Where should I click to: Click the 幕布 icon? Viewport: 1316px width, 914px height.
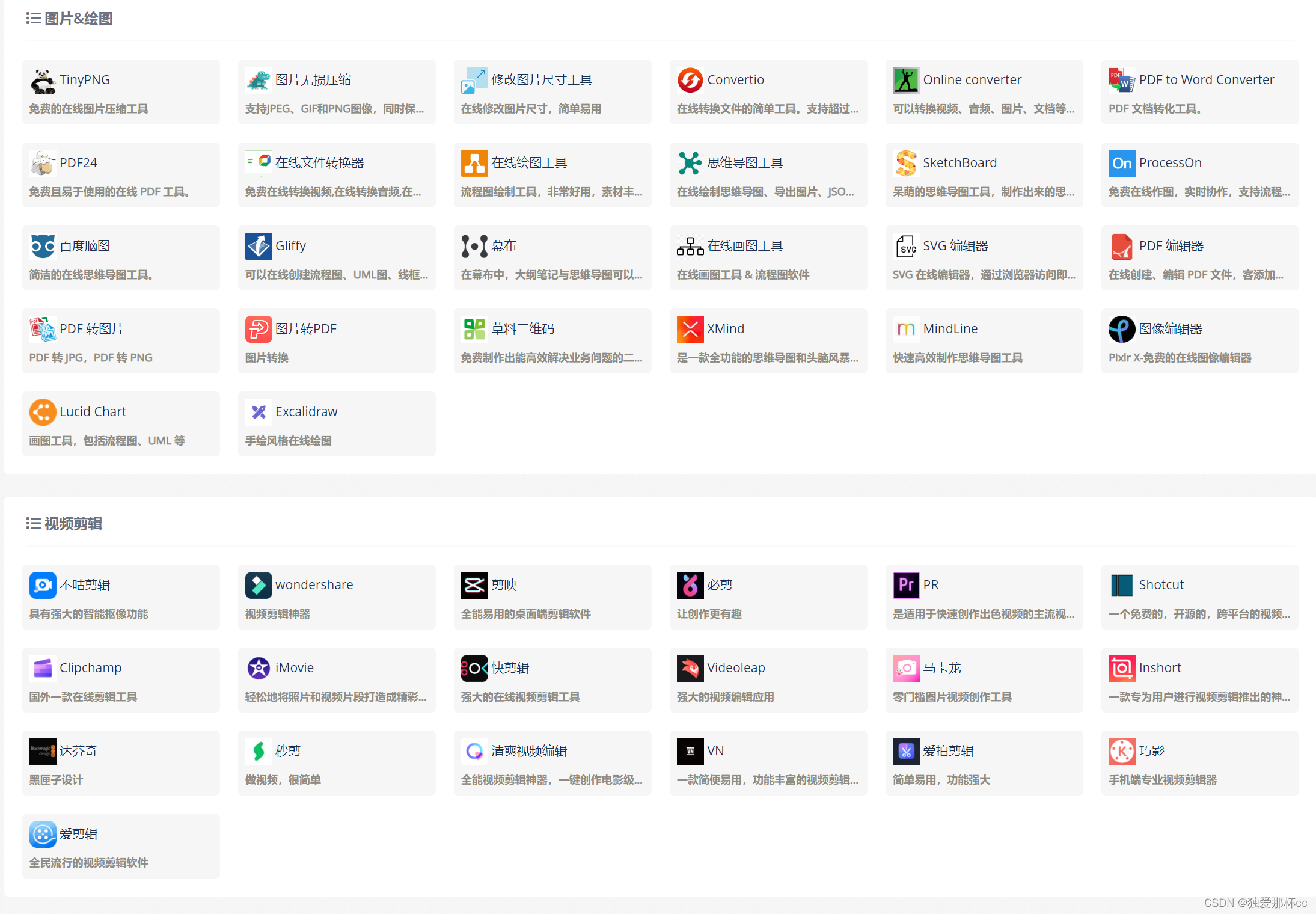coord(474,246)
